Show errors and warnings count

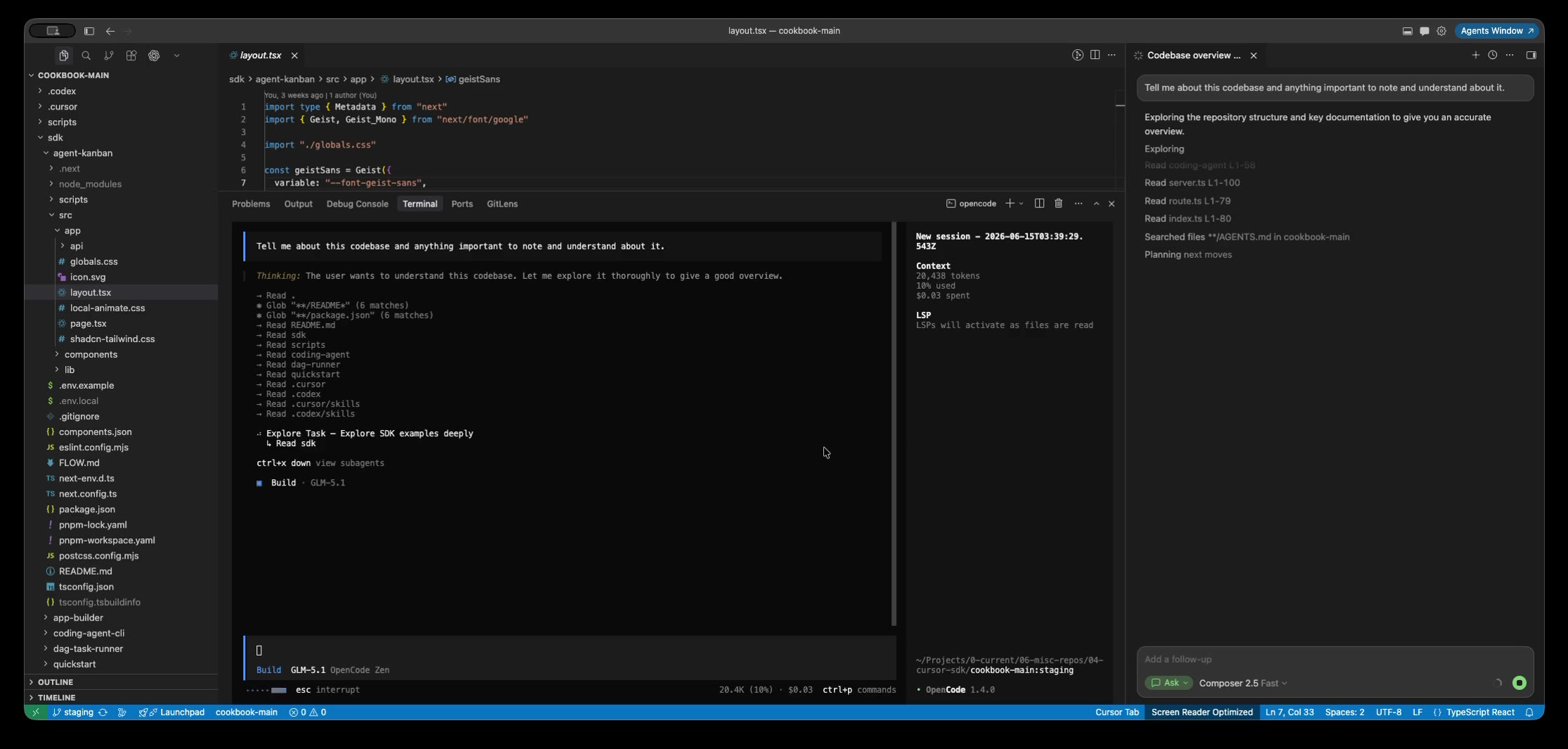point(308,712)
